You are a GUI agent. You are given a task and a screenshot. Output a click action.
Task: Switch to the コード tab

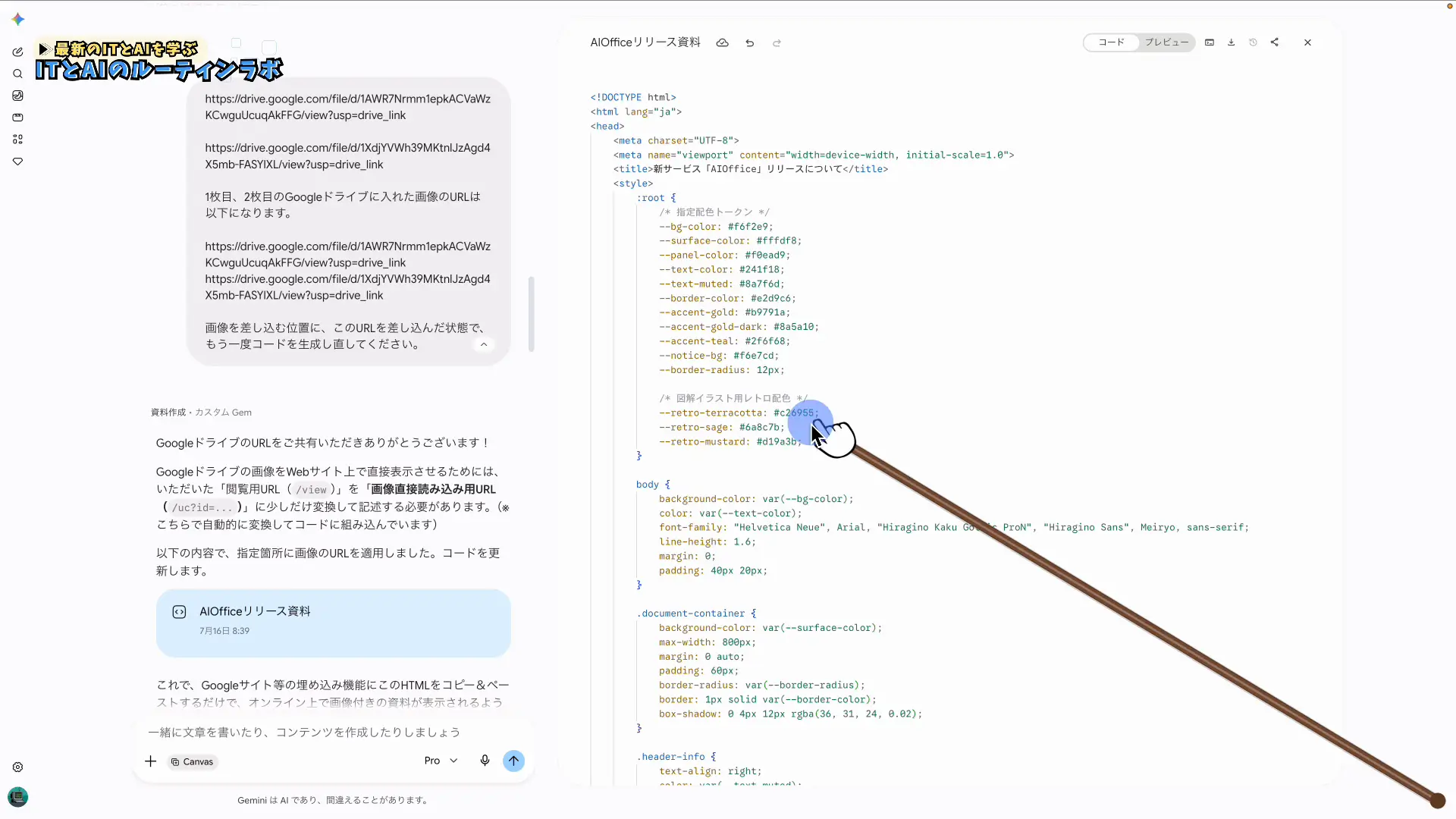click(1112, 42)
